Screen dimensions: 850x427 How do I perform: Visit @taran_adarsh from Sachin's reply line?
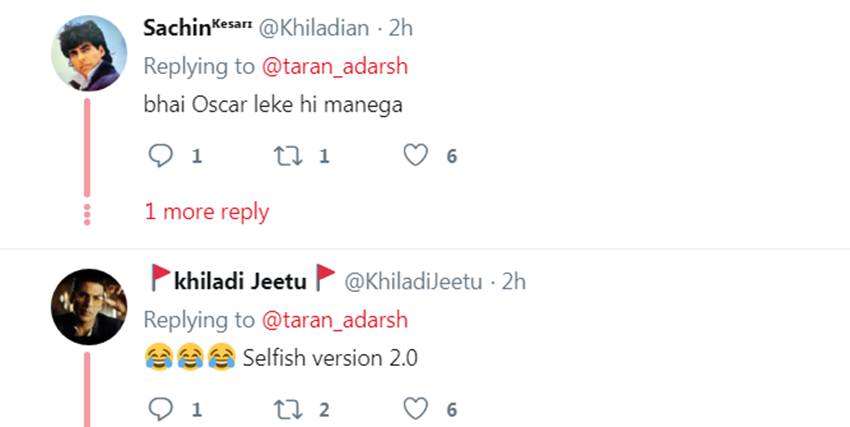coord(334,66)
